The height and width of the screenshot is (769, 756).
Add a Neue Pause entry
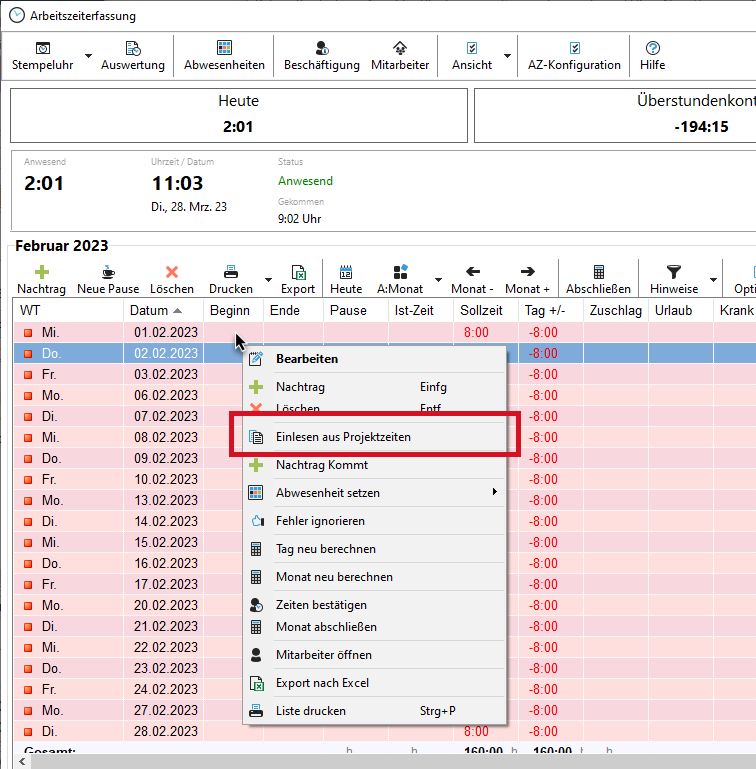click(x=108, y=279)
